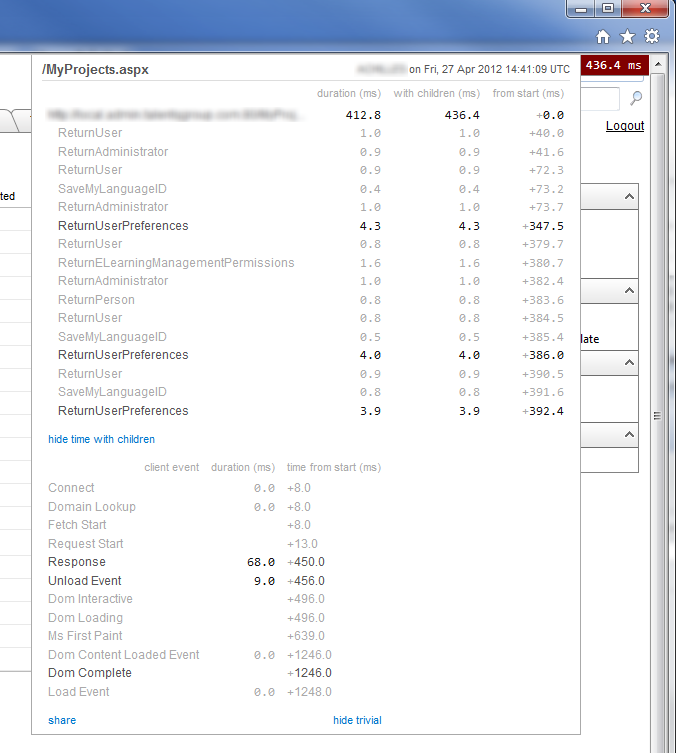Click 'with children (ms)' column header
This screenshot has height=753, width=676.
click(x=437, y=94)
